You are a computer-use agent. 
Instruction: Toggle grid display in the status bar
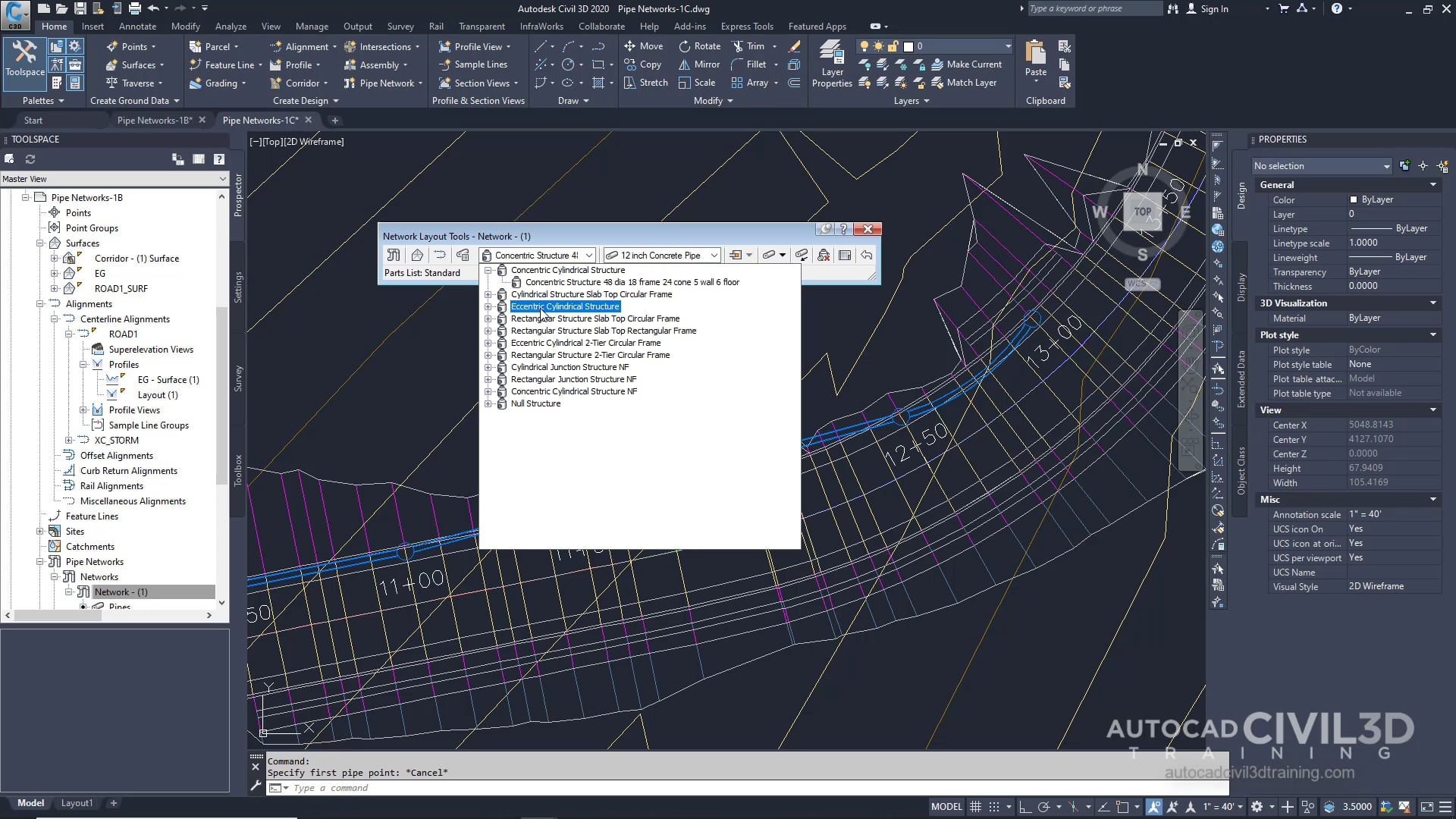point(975,807)
